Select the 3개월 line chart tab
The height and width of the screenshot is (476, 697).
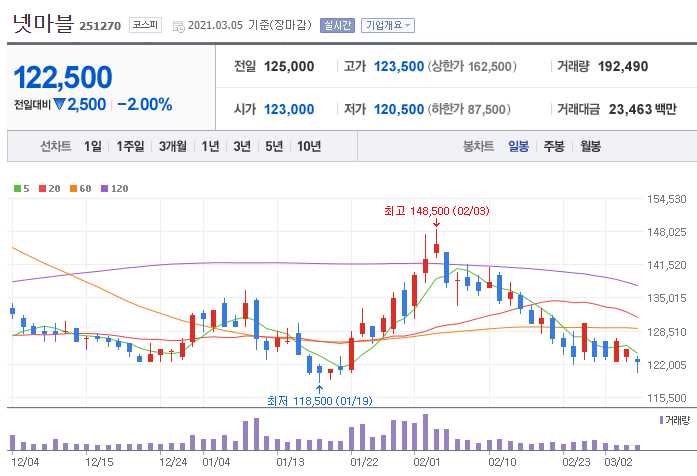coord(172,146)
